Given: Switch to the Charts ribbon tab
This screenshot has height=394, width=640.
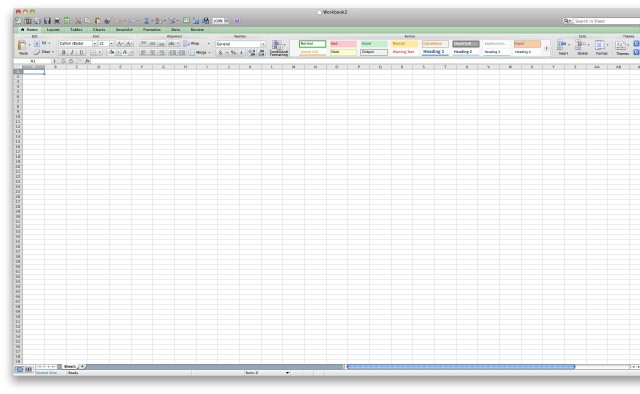Looking at the screenshot, I should click(x=99, y=30).
